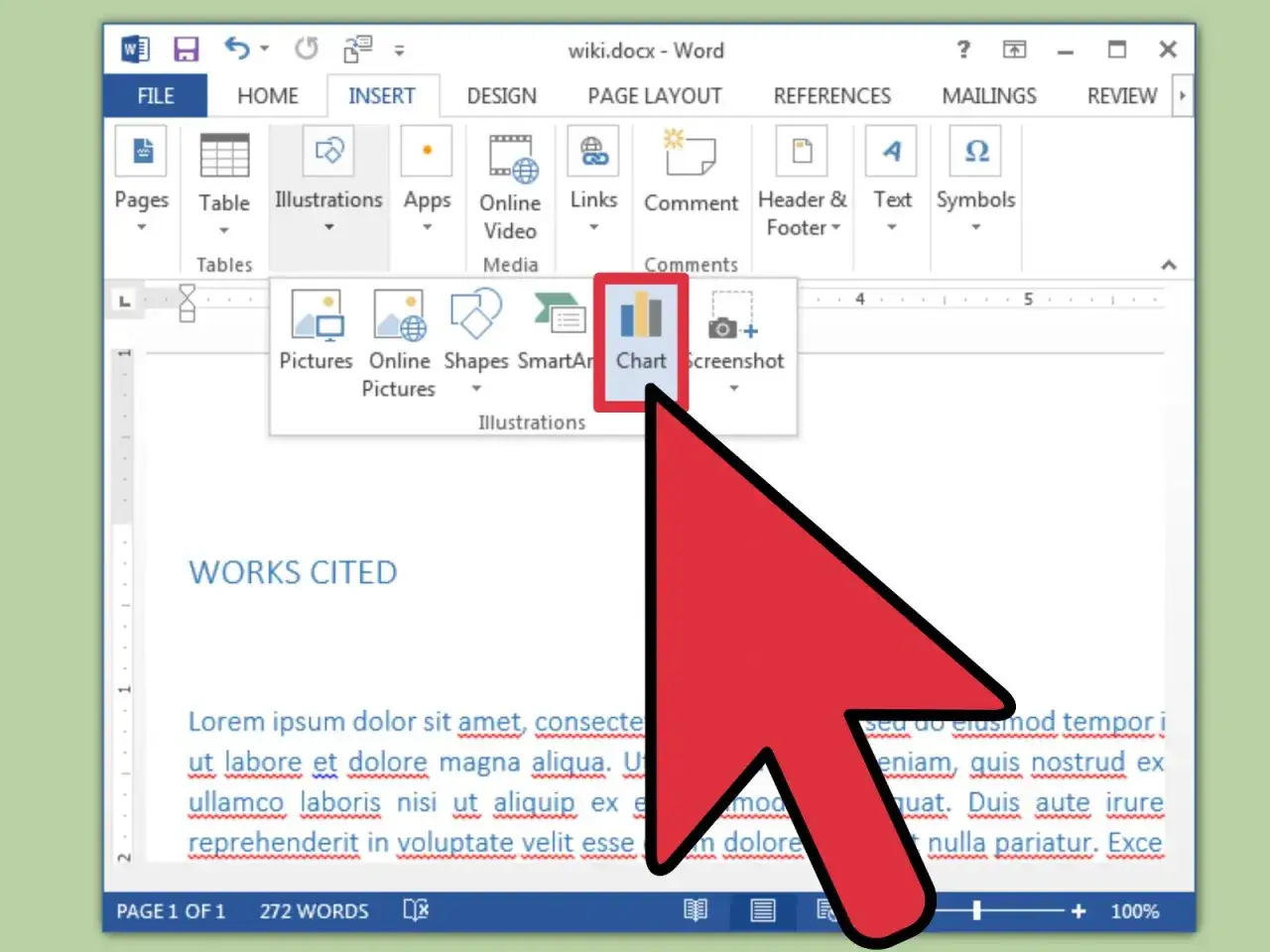
Task: Open Word Help question mark
Action: [962, 49]
